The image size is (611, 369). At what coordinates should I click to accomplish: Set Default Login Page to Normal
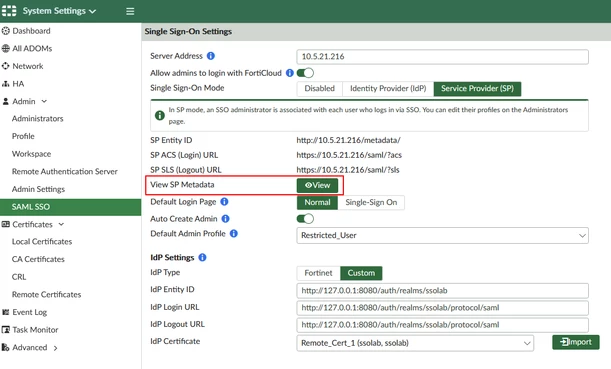coord(317,202)
